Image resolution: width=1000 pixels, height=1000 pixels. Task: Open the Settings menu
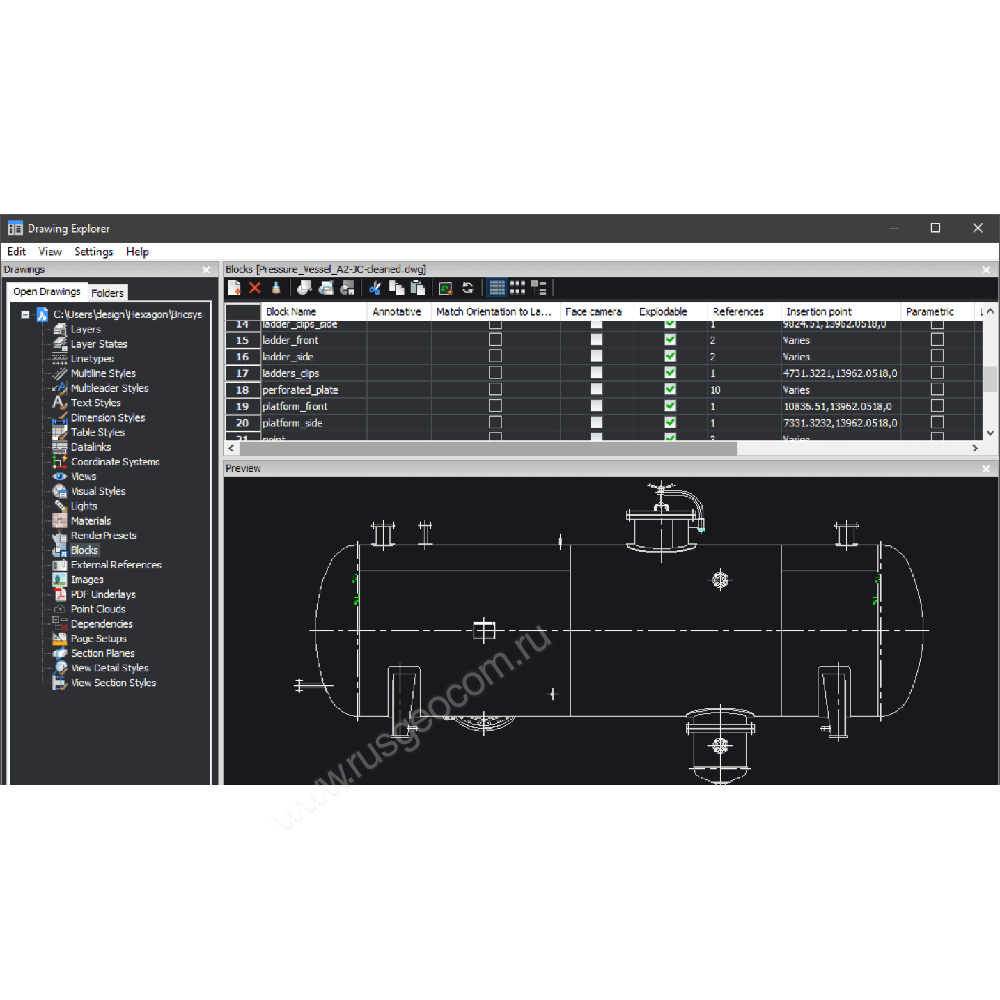click(93, 251)
